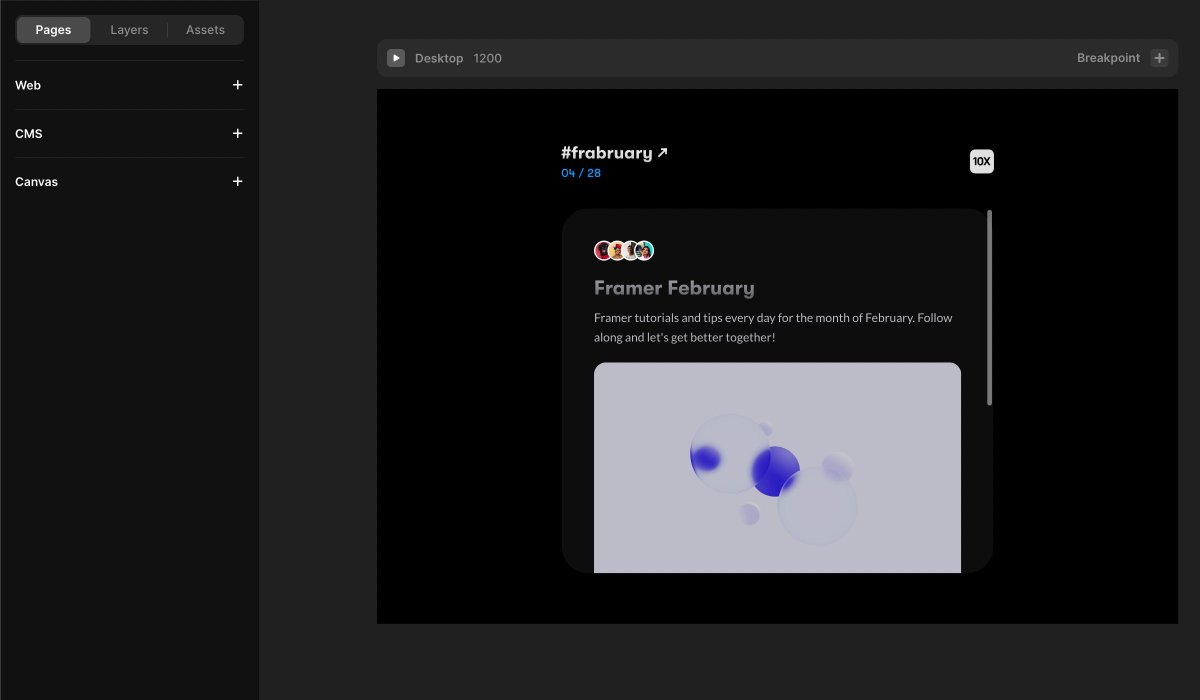Click the Breakpoint label
1200x700 pixels.
coord(1108,58)
